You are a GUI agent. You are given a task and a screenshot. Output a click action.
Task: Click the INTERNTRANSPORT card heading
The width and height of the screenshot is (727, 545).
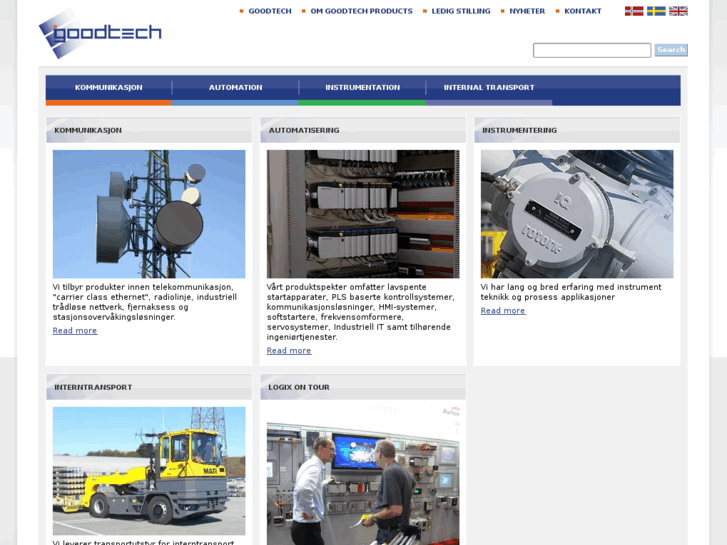click(x=93, y=387)
